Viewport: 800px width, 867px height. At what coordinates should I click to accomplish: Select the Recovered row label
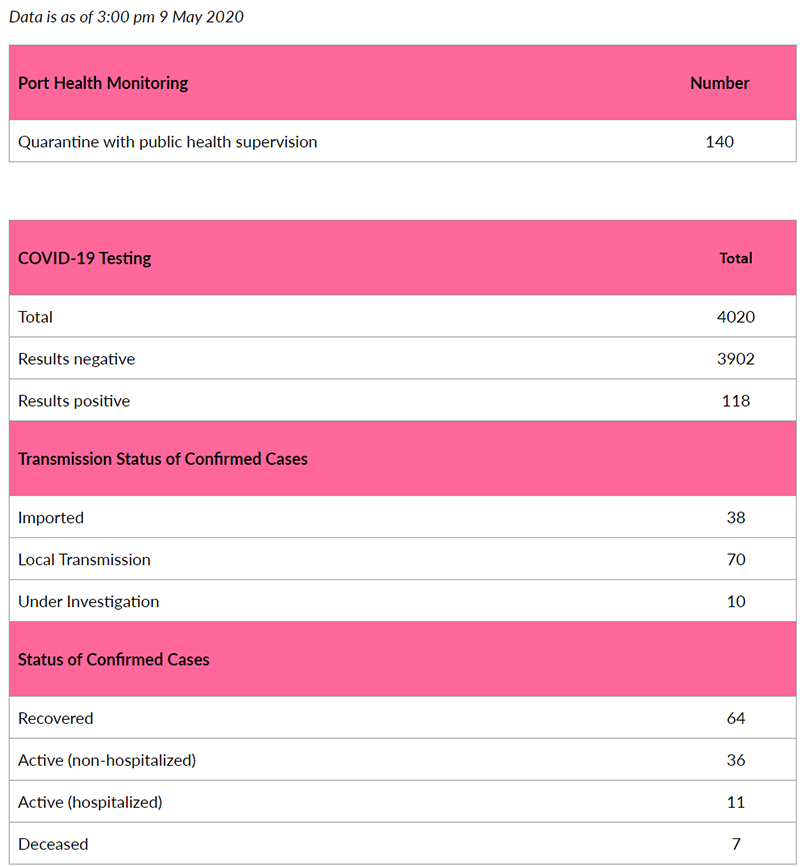pos(55,718)
